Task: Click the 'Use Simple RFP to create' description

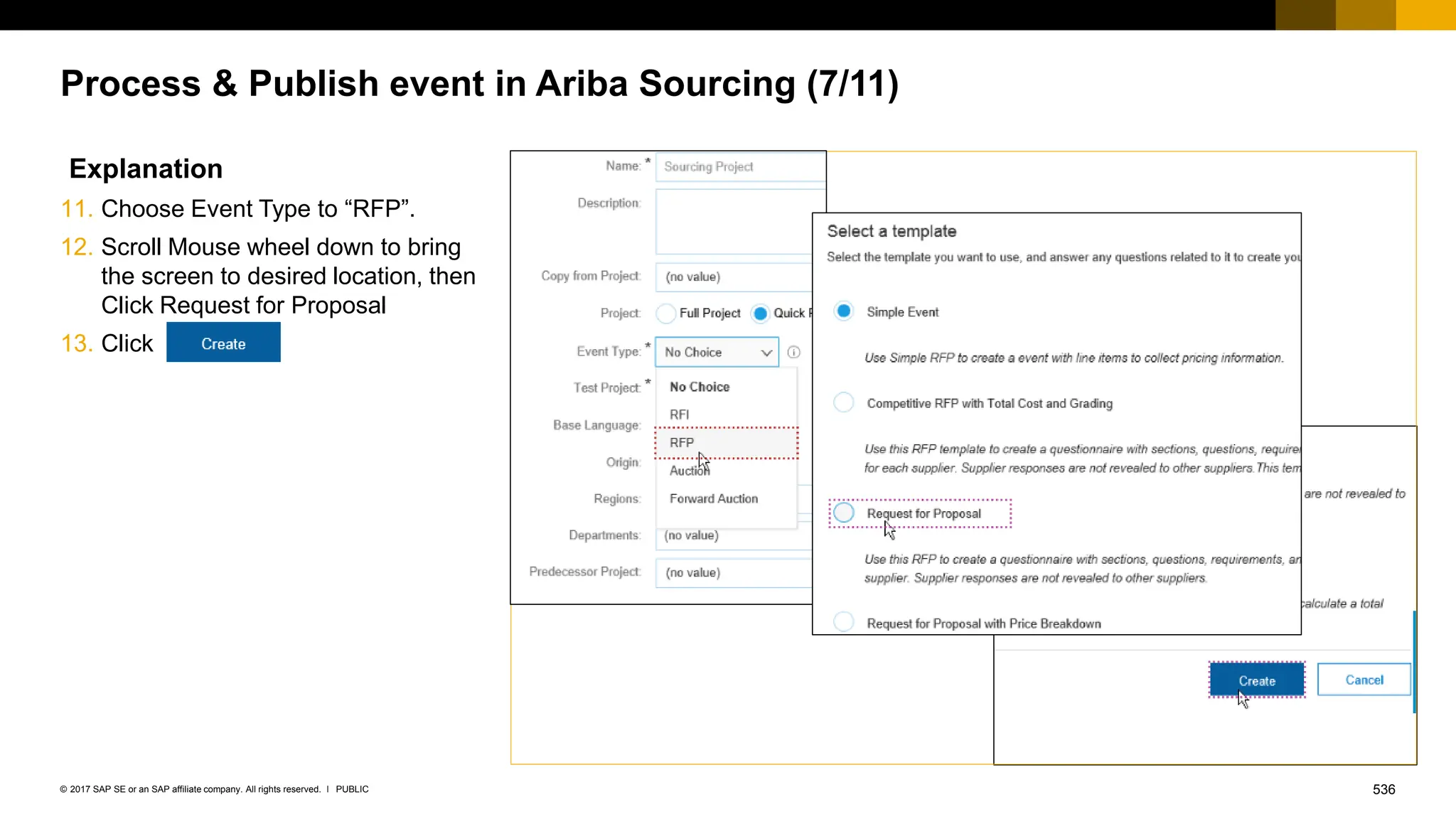Action: click(x=1074, y=358)
